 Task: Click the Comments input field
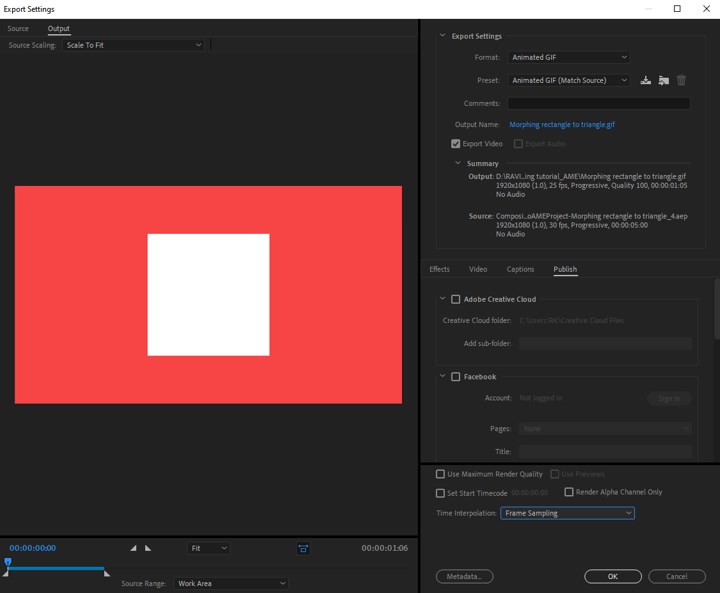tap(599, 103)
